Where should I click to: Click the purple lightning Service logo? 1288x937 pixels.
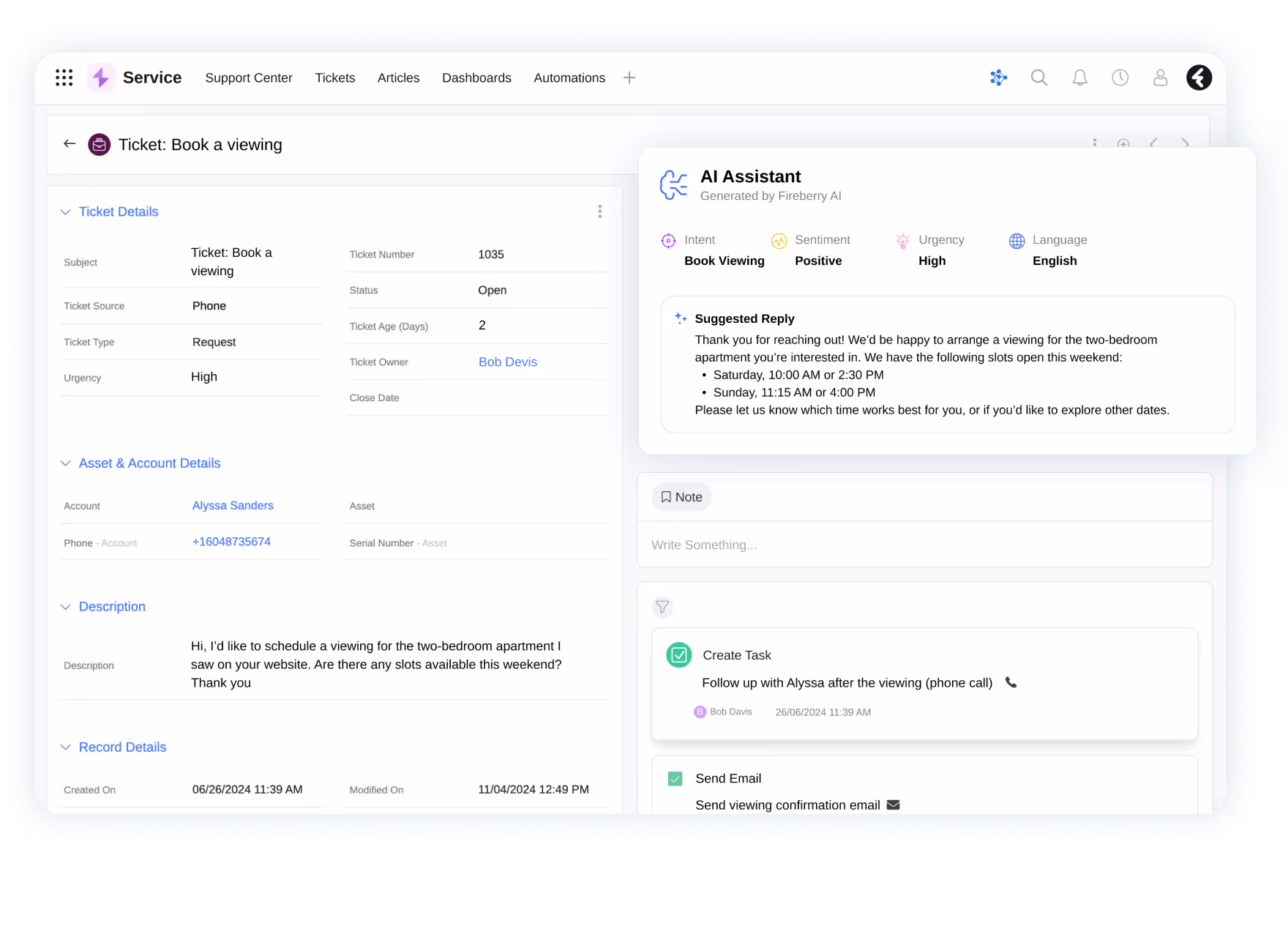(101, 78)
